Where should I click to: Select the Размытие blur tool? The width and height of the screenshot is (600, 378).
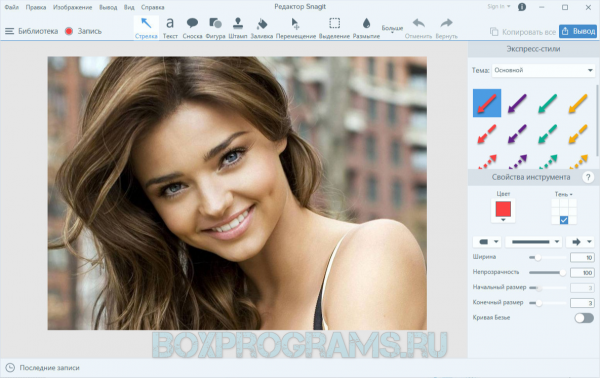[366, 28]
